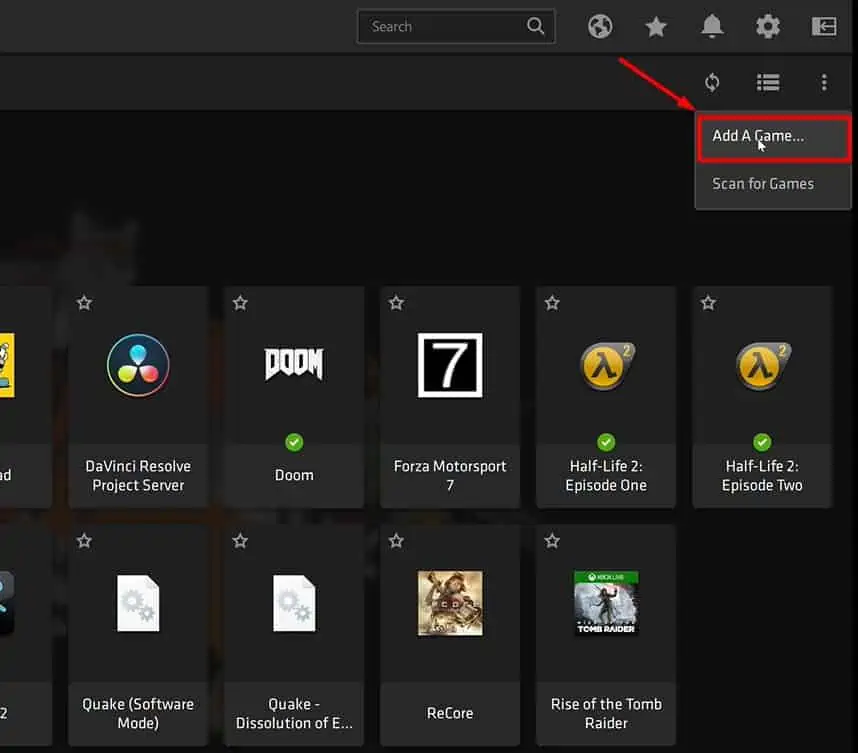Click the sidebar collapse icon
Screen dimensions: 858x753
click(824, 26)
